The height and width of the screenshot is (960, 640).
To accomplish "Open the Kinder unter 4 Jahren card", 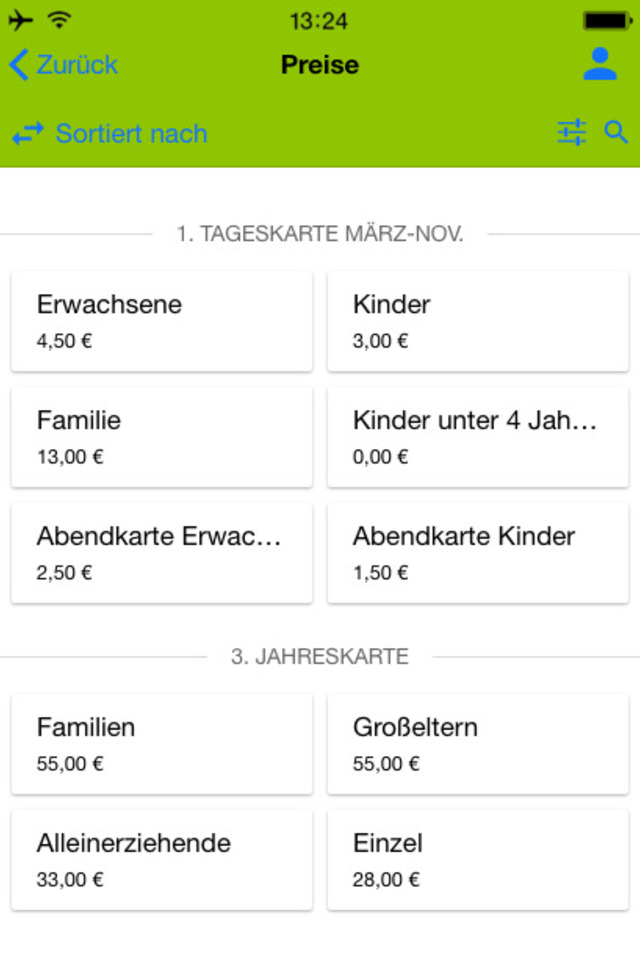I will tap(477, 437).
